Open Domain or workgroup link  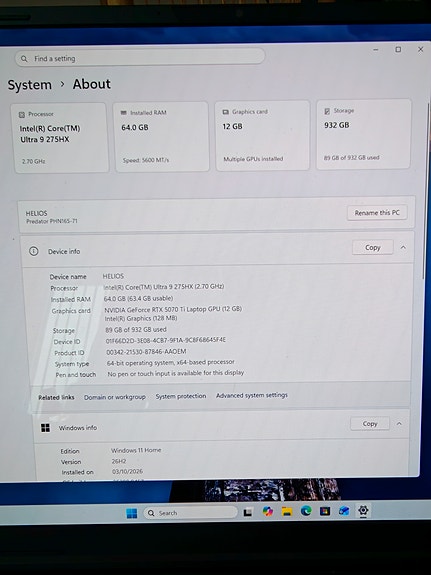[x=115, y=397]
